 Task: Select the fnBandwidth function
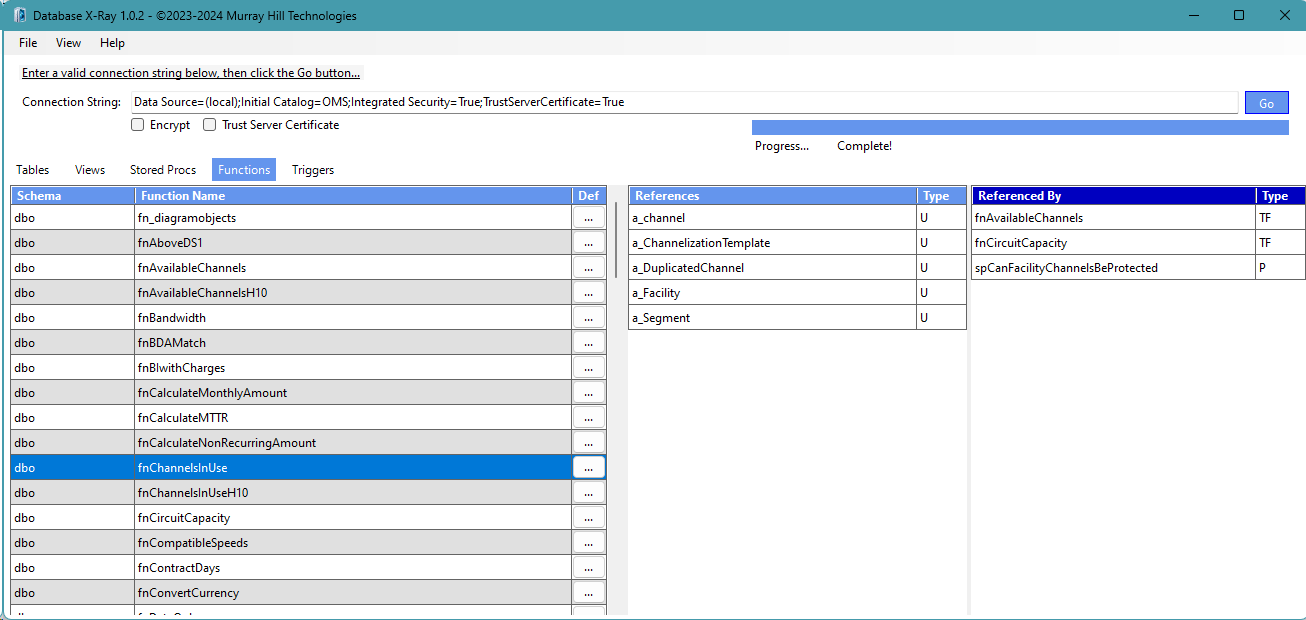[354, 317]
